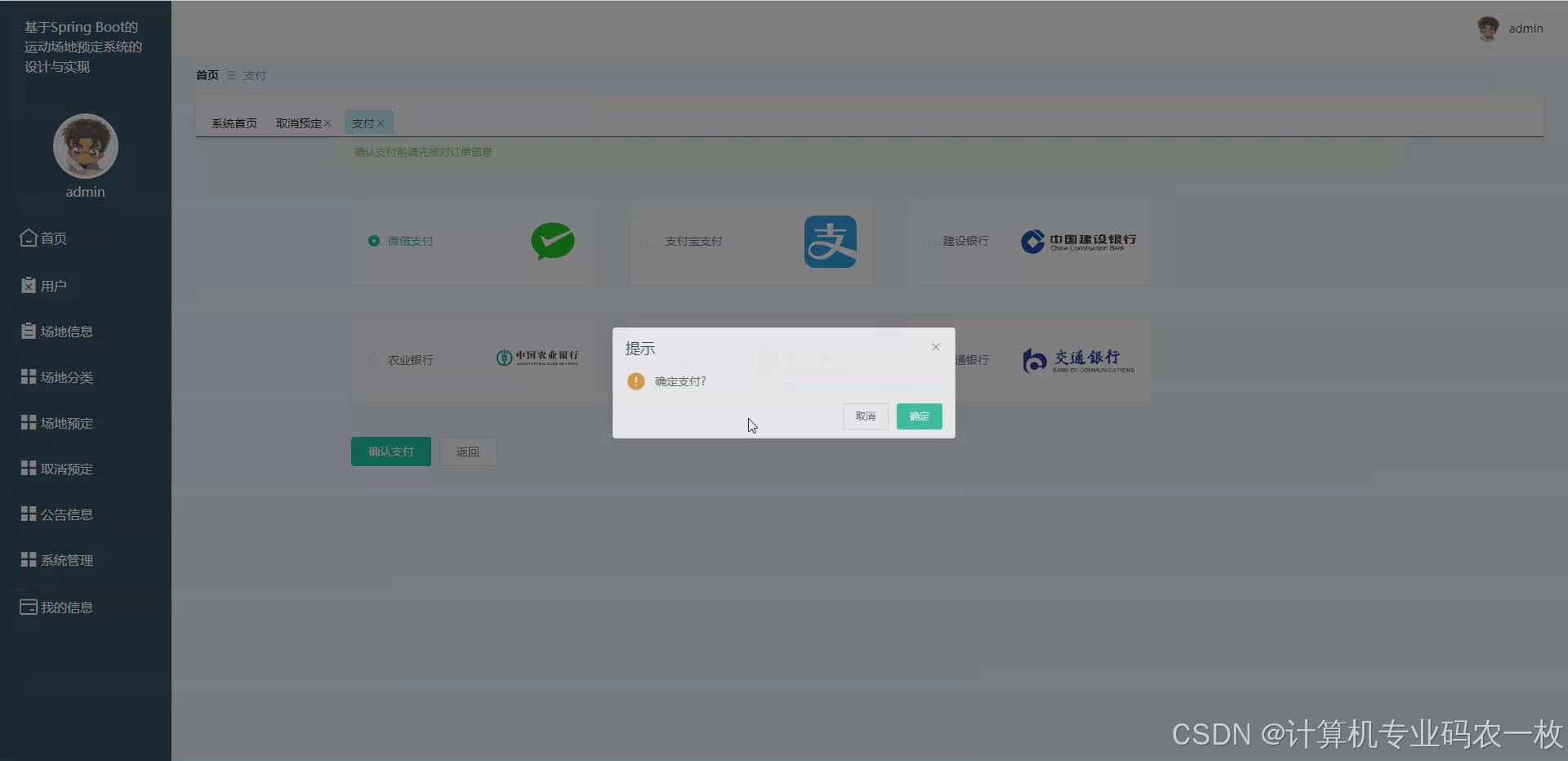The image size is (1568, 761).
Task: Close the 支付 tab
Action: [x=381, y=123]
